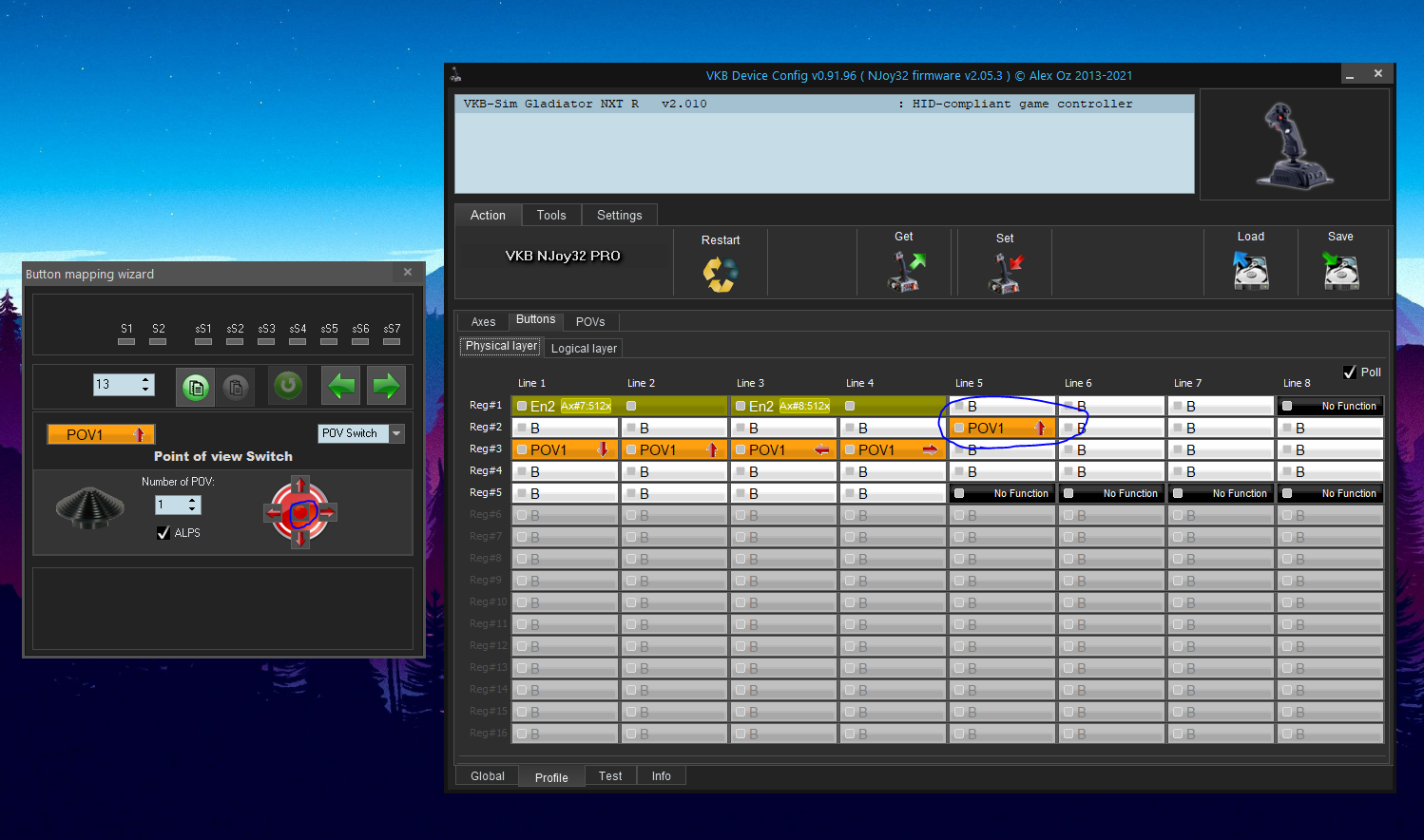Open the Test bottom tab

pyautogui.click(x=610, y=776)
